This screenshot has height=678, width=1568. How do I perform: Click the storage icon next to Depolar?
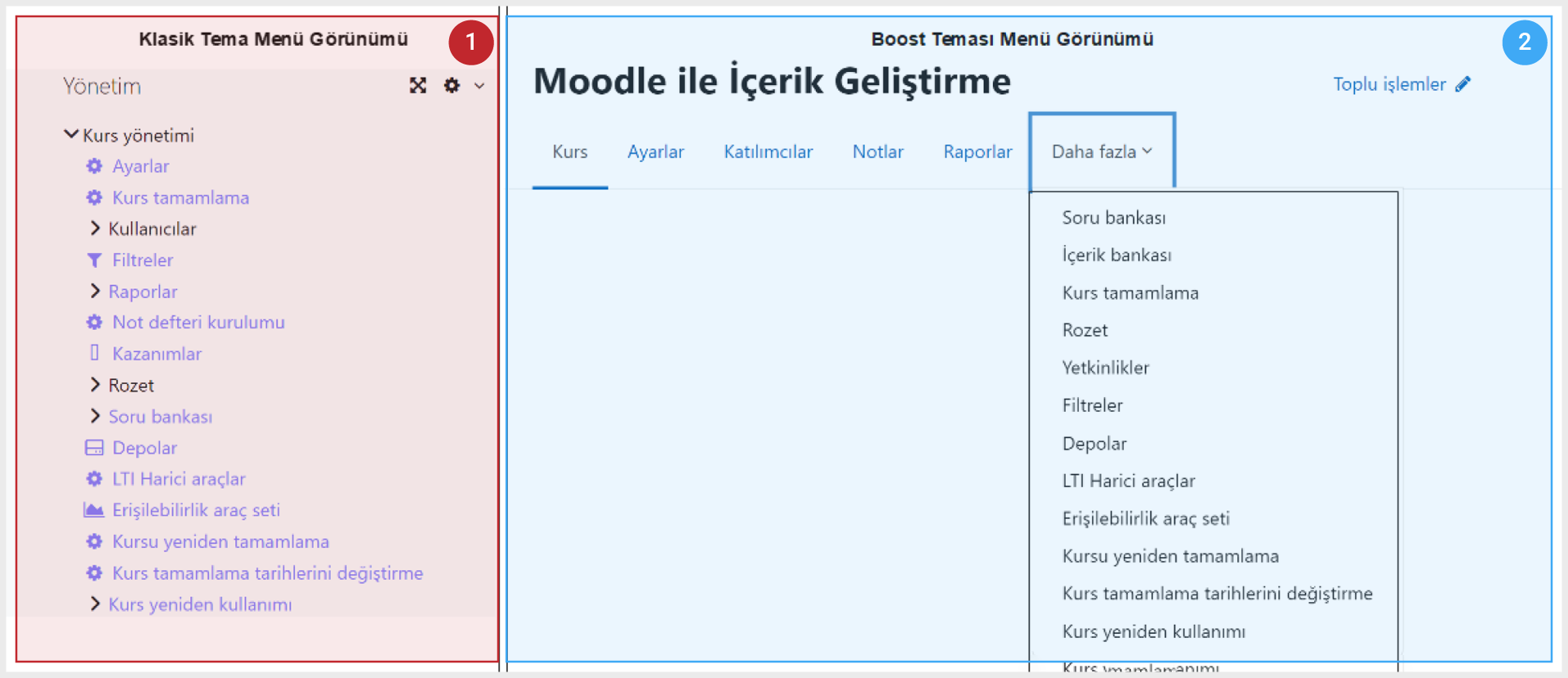(x=94, y=448)
